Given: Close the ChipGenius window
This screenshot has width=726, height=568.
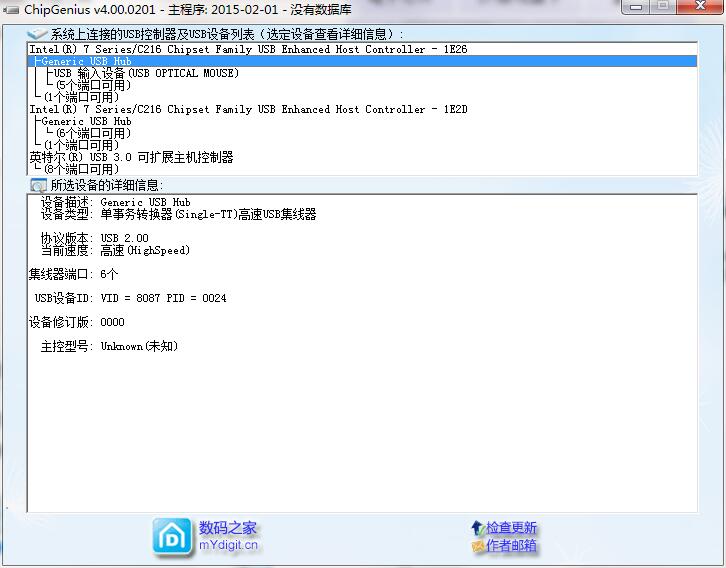Looking at the screenshot, I should 700,6.
